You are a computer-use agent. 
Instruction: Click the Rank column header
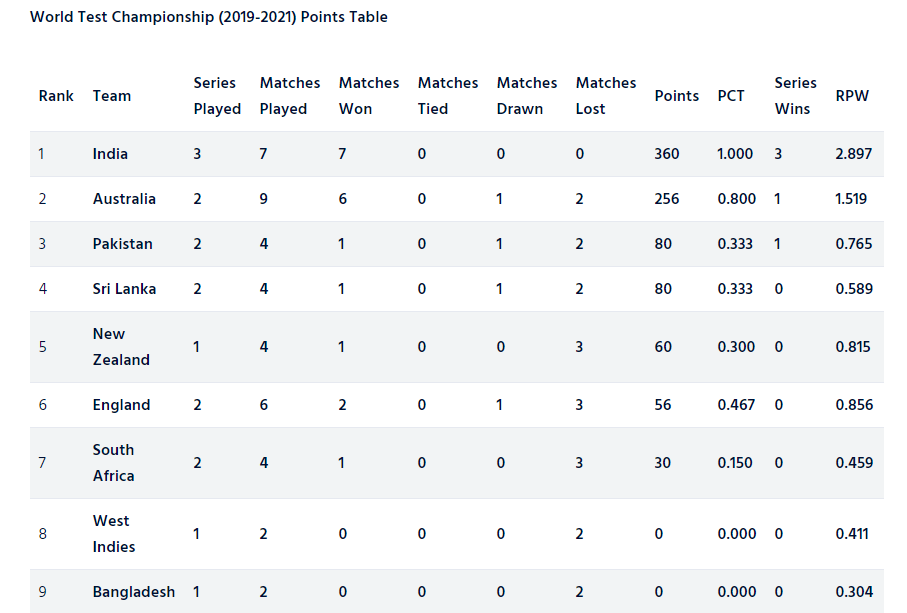[x=56, y=96]
